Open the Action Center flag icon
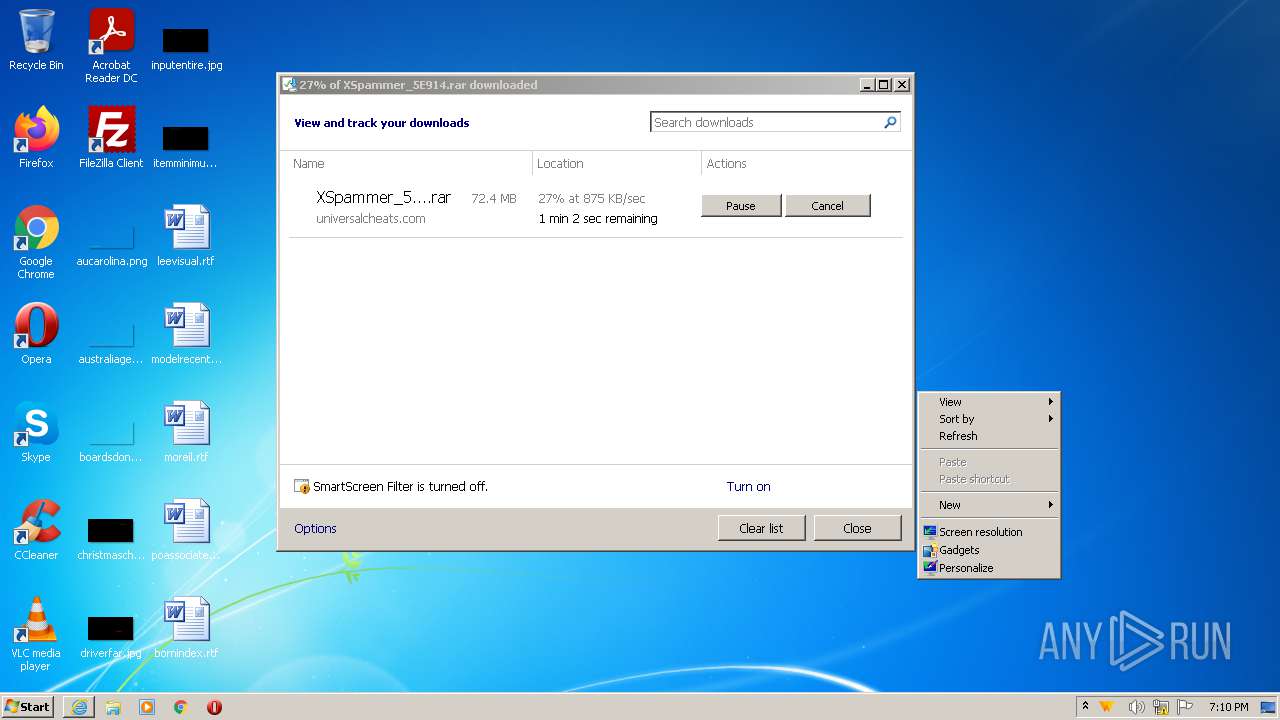1280x720 pixels. pyautogui.click(x=1185, y=707)
